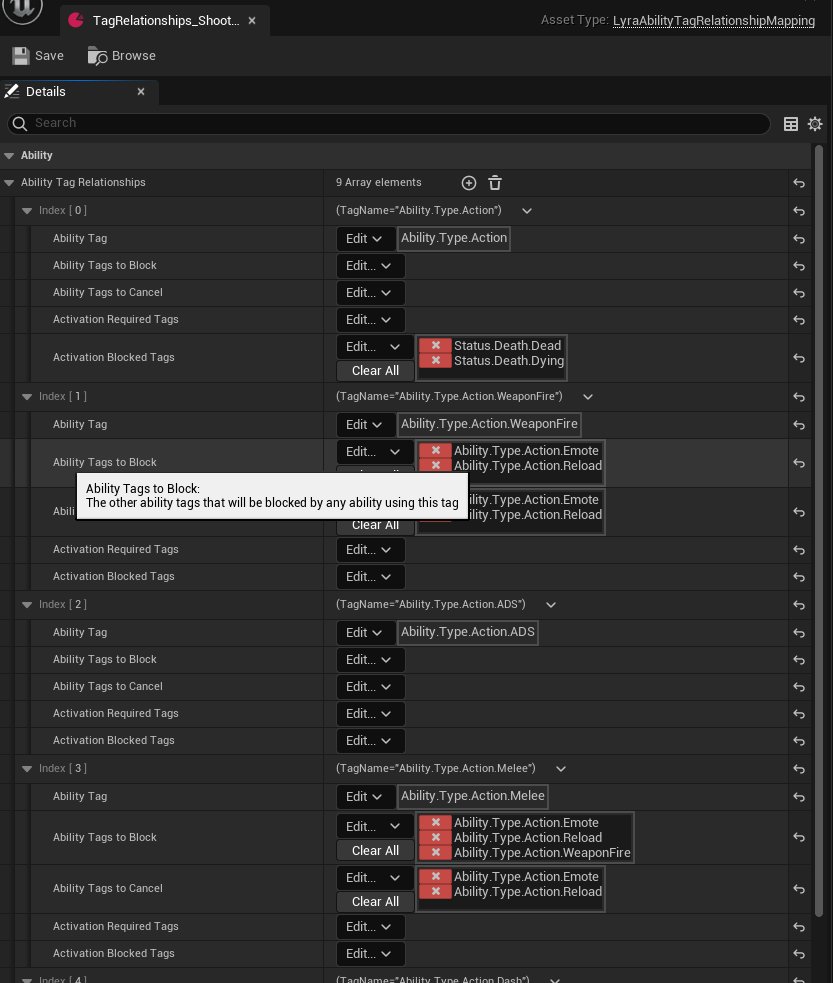Collapse Index [0] element
The image size is (833, 983).
[27, 211]
